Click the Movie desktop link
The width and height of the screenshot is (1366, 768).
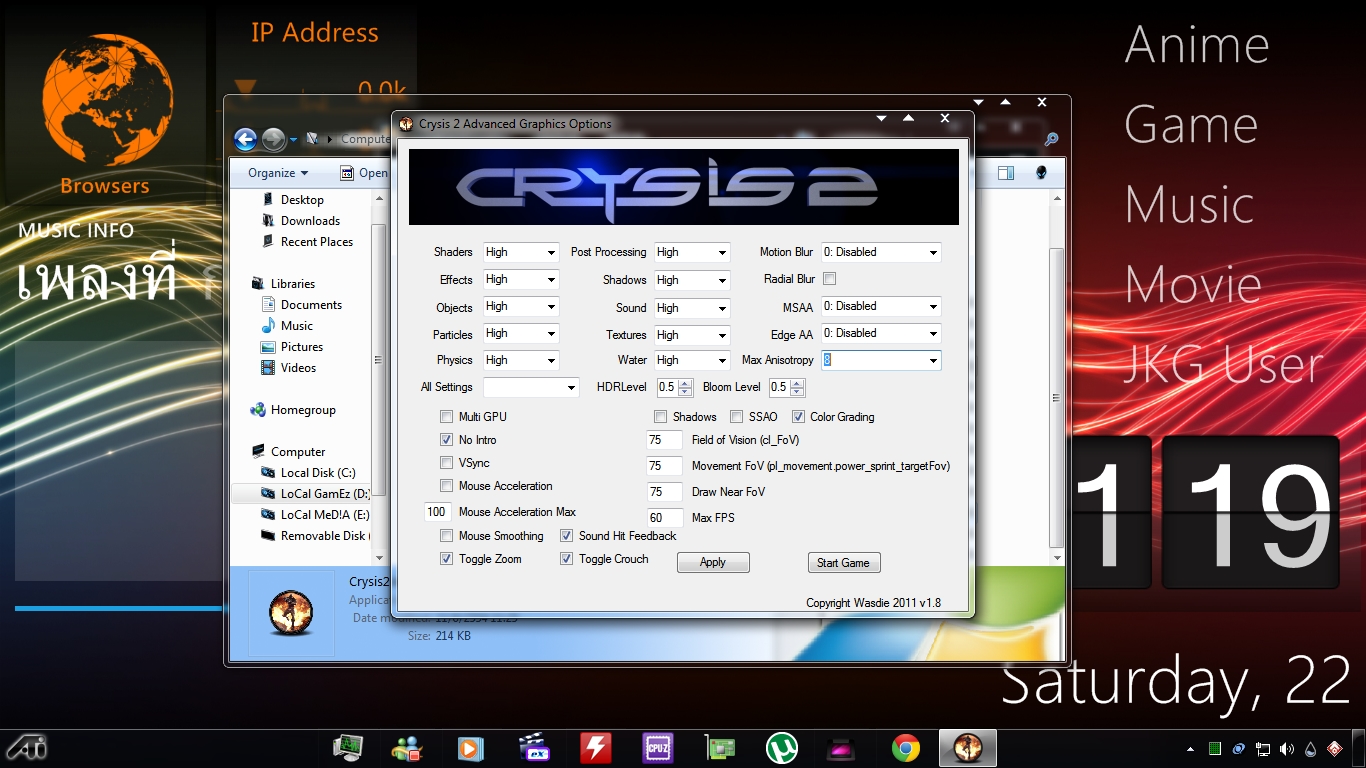[x=1193, y=285]
